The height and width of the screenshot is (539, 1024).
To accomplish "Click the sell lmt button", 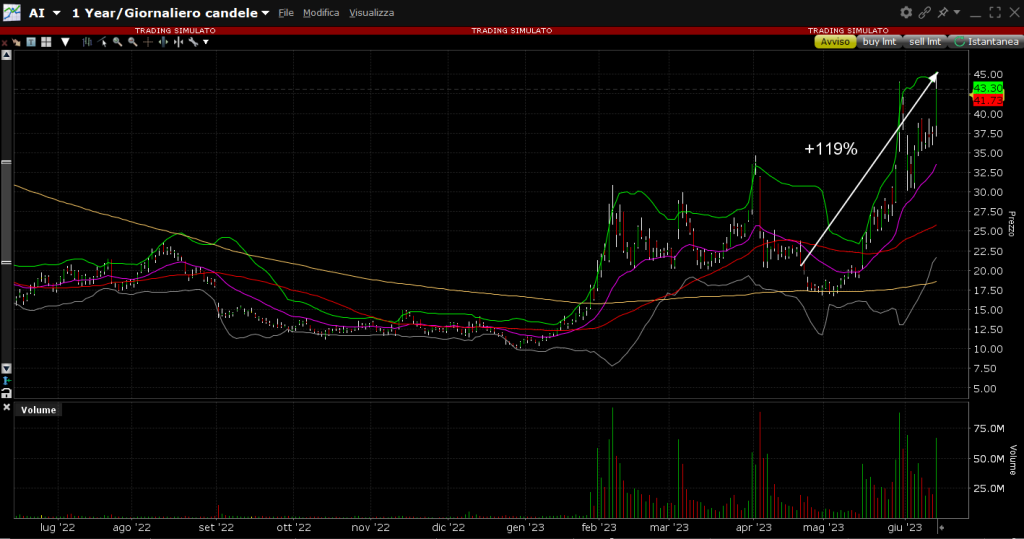I will coord(925,42).
